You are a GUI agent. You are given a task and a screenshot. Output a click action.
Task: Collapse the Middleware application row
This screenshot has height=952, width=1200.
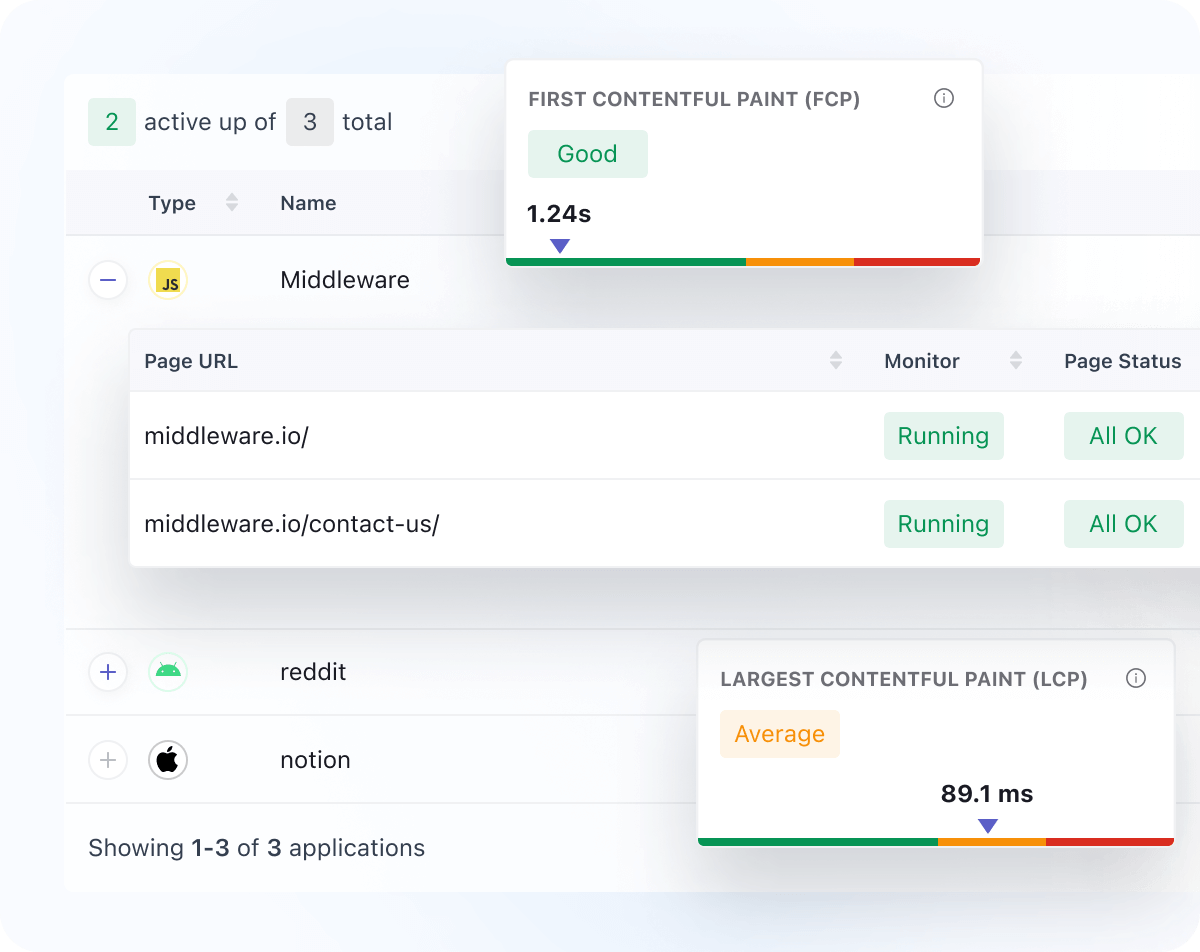point(108,280)
